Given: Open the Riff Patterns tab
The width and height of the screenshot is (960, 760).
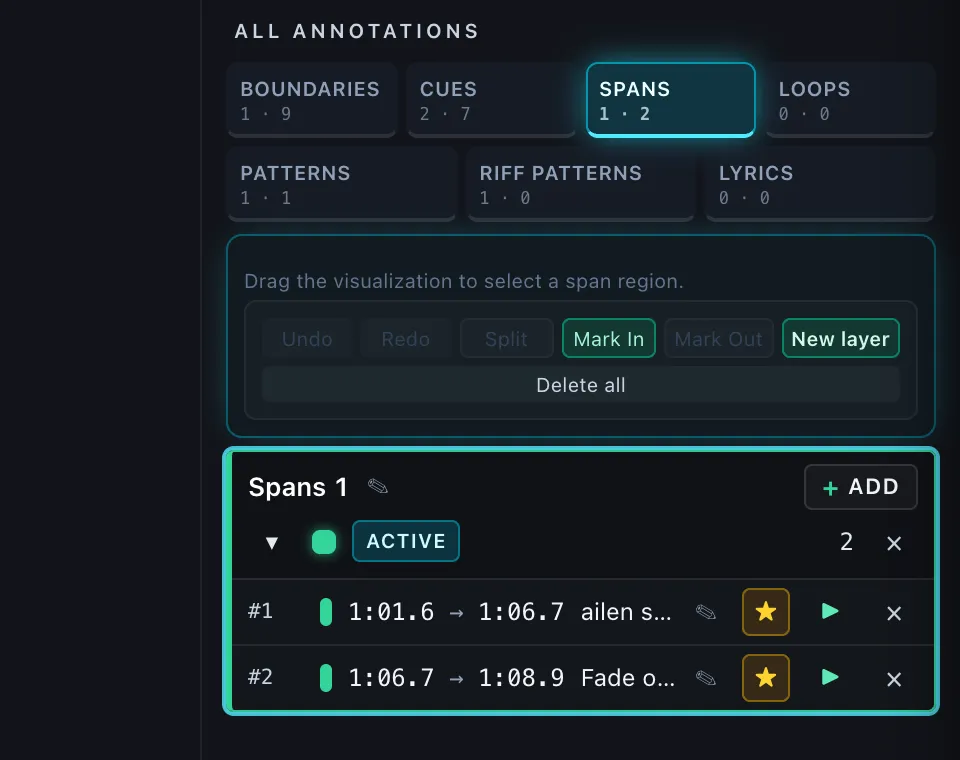Looking at the screenshot, I should point(581,184).
